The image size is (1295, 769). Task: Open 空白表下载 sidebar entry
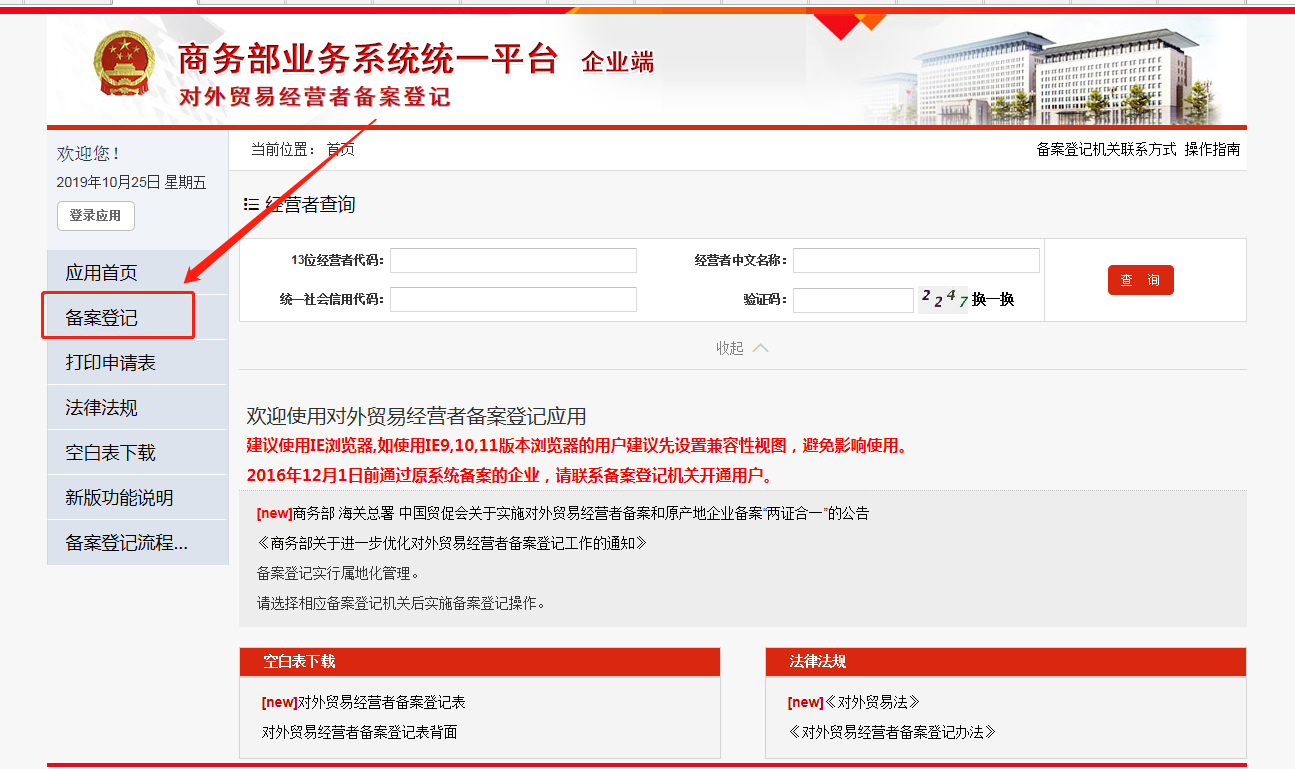[x=110, y=453]
